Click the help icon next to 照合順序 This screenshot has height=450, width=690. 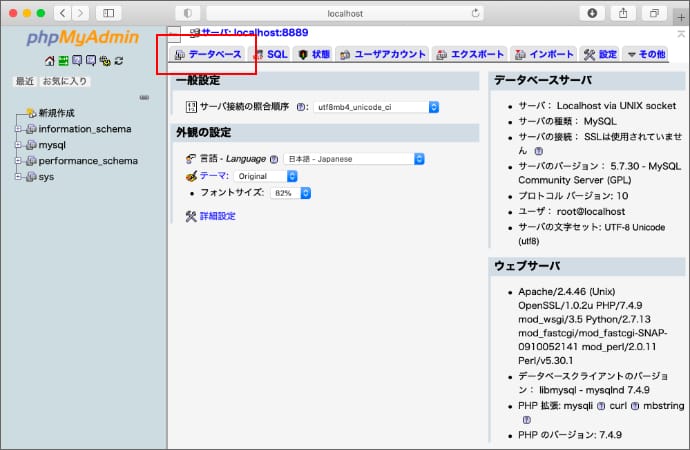tap(301, 106)
